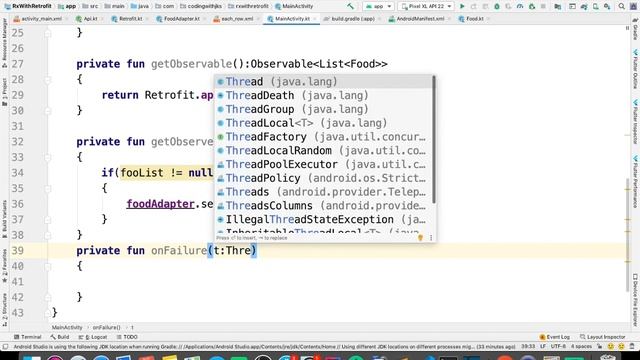This screenshot has width=640, height=360.
Task: Open the Layout Inspector
Action: click(x=603, y=337)
